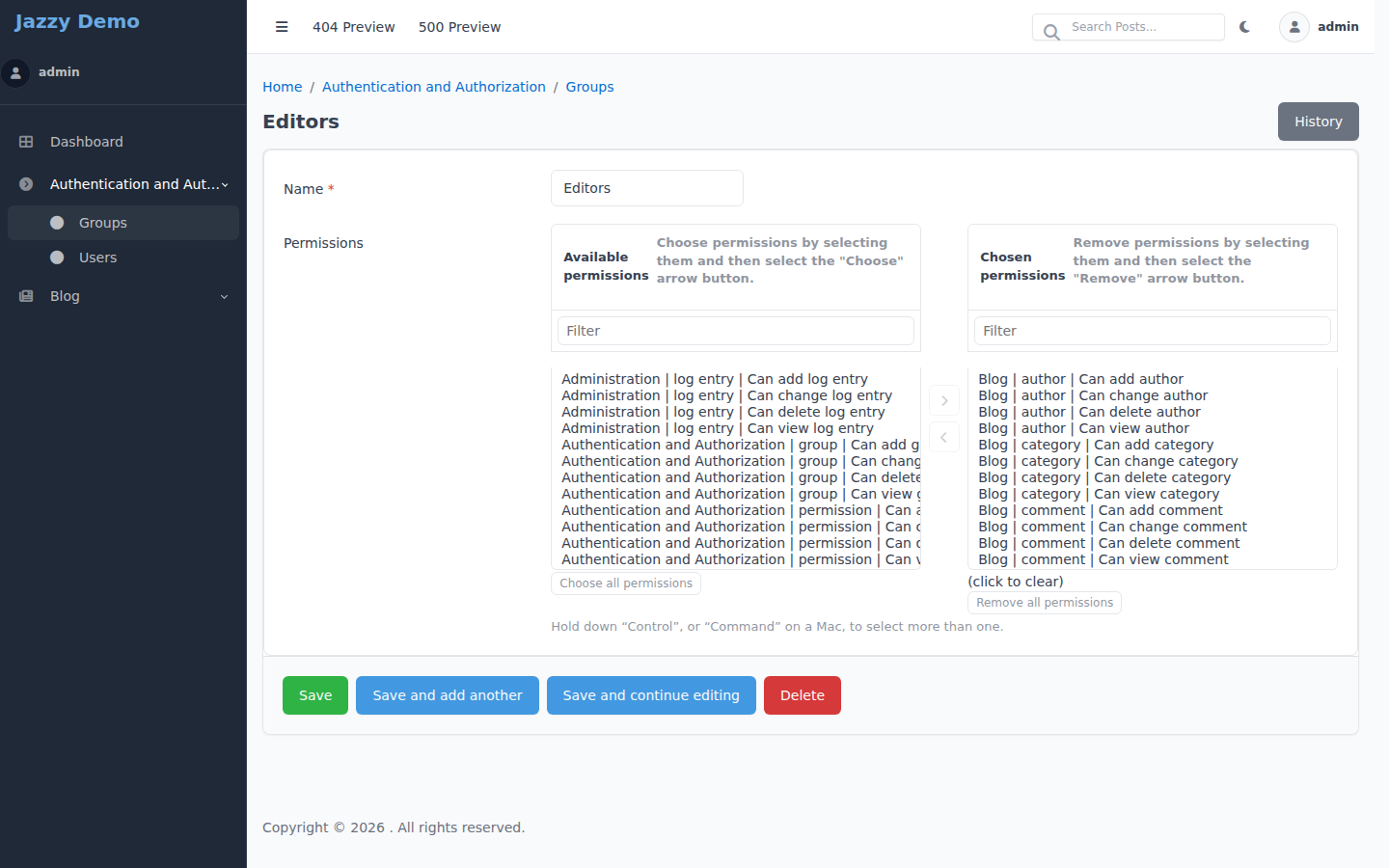Screen dimensions: 1389x868
Task: Select Groups in the sidebar
Action: 123,223
